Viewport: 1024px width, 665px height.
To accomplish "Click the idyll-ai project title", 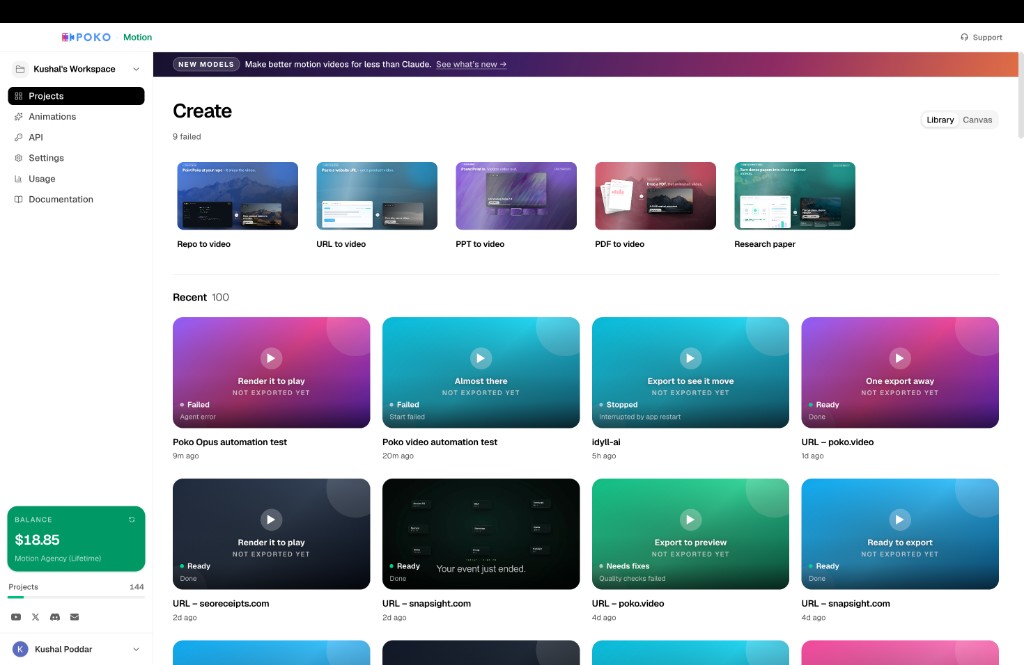I will click(x=606, y=442).
